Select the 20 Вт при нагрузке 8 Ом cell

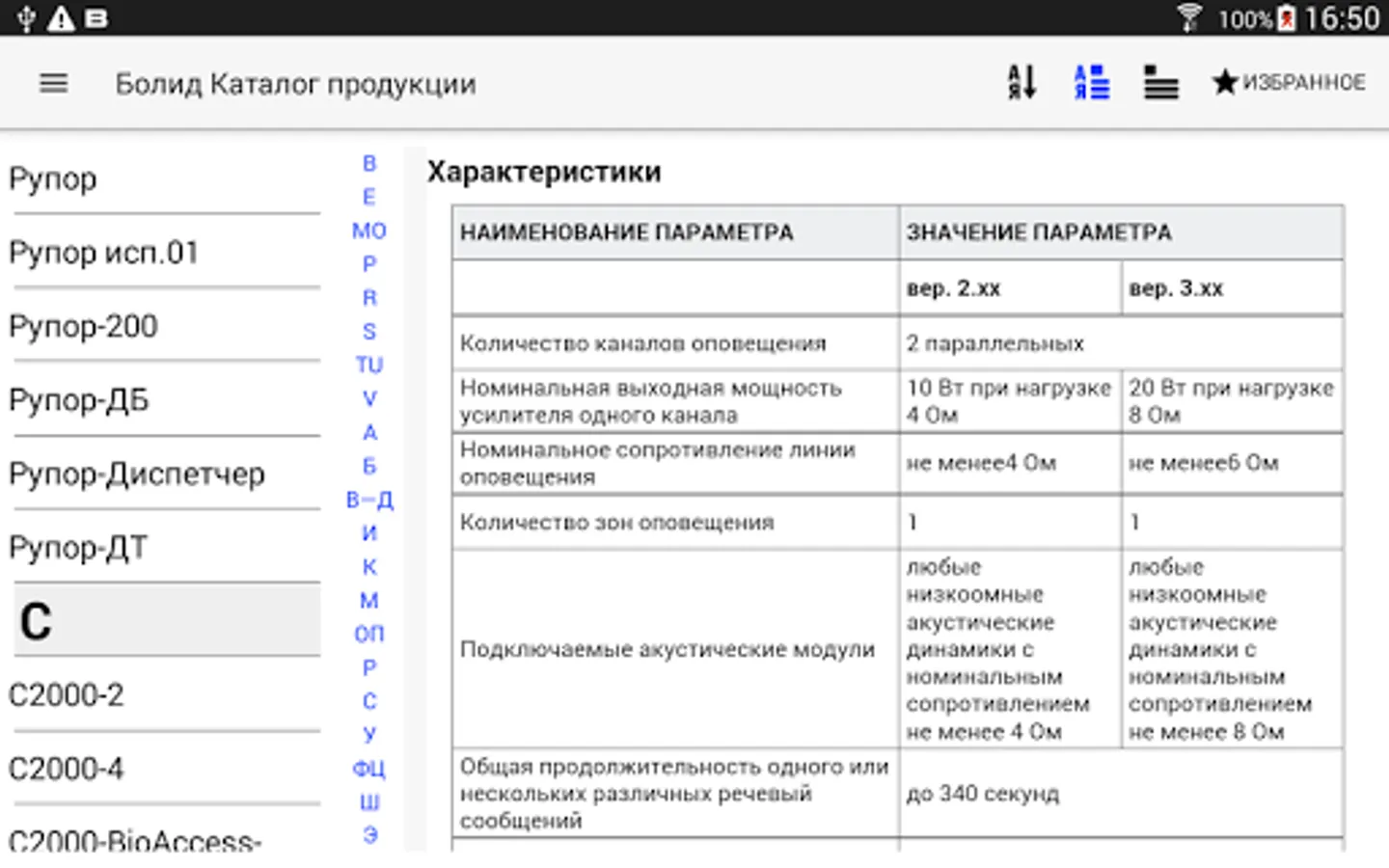coord(1233,401)
